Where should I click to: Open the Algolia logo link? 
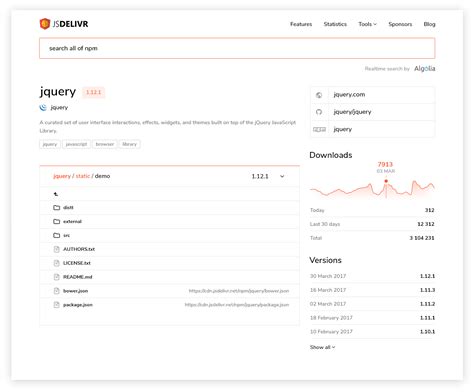[424, 68]
